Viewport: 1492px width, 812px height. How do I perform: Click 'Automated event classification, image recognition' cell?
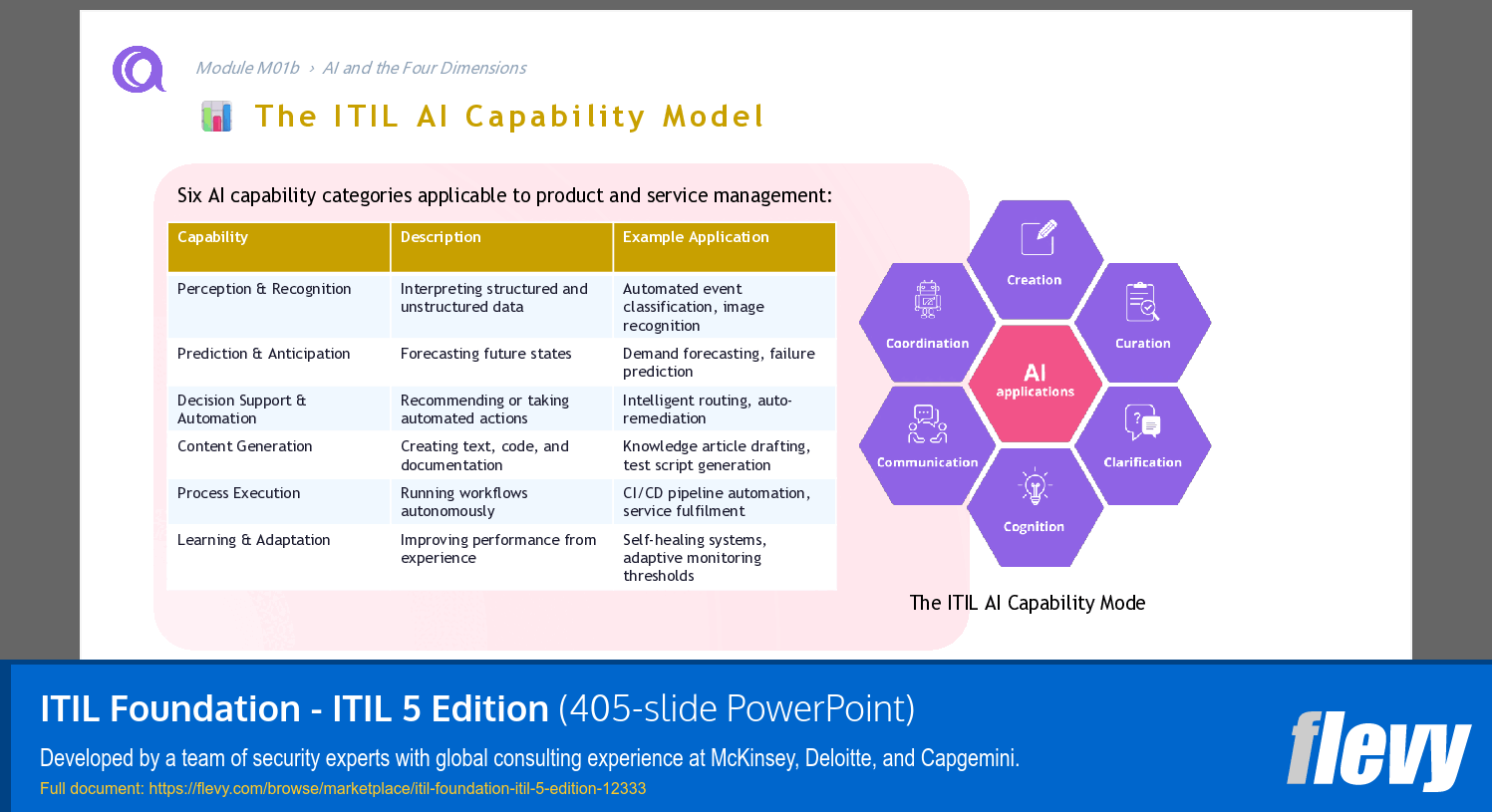tap(725, 307)
